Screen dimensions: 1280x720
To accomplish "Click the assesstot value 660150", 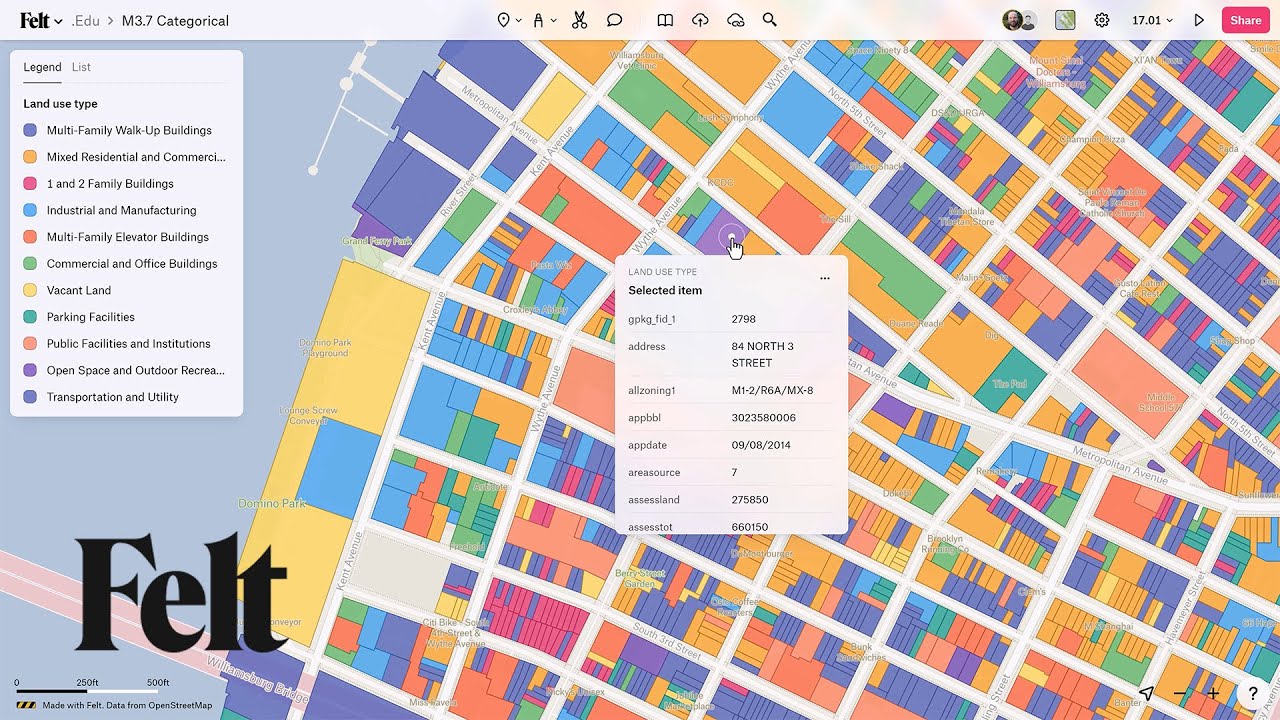I will click(750, 527).
